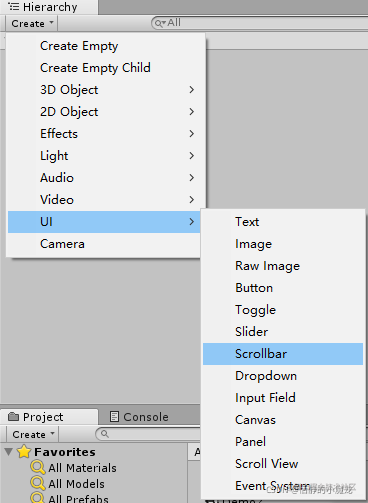Click the Hierarchy panel list icon
This screenshot has height=503, width=368.
(14, 6)
